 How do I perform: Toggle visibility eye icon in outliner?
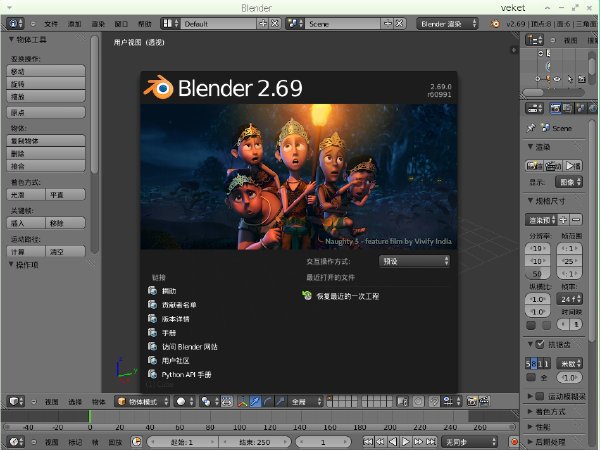click(x=557, y=79)
